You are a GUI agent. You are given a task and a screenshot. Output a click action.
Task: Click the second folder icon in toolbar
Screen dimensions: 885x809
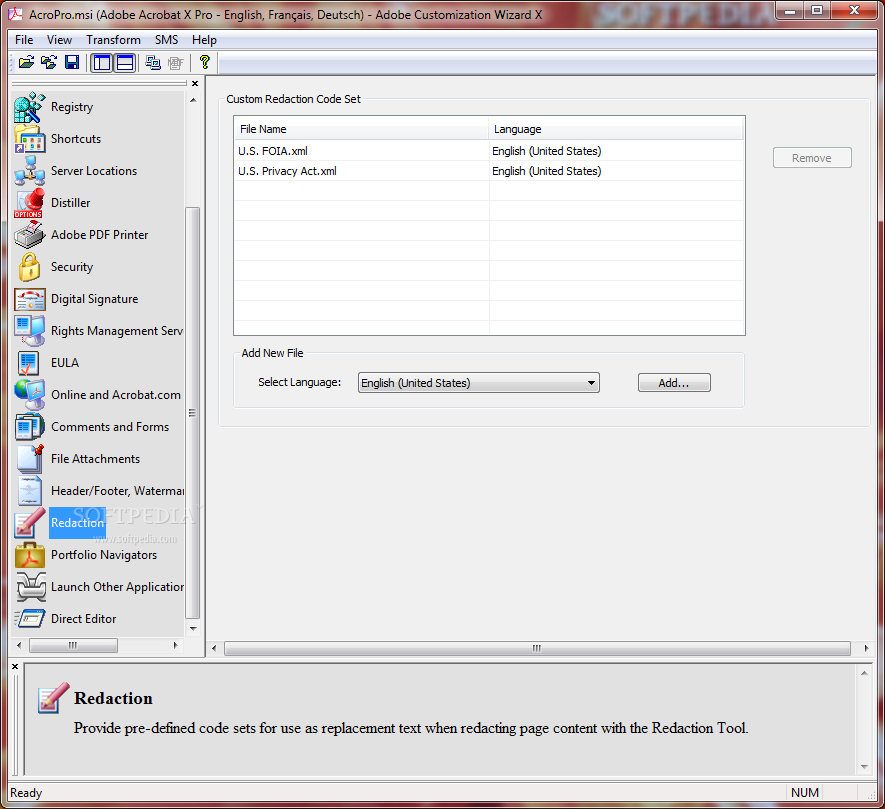pos(49,62)
